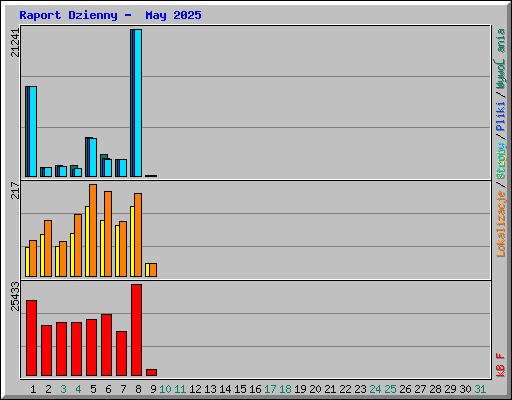Screen dimensions: 512x400
Task: Click the red KB bar for day 7
Action: tap(121, 354)
